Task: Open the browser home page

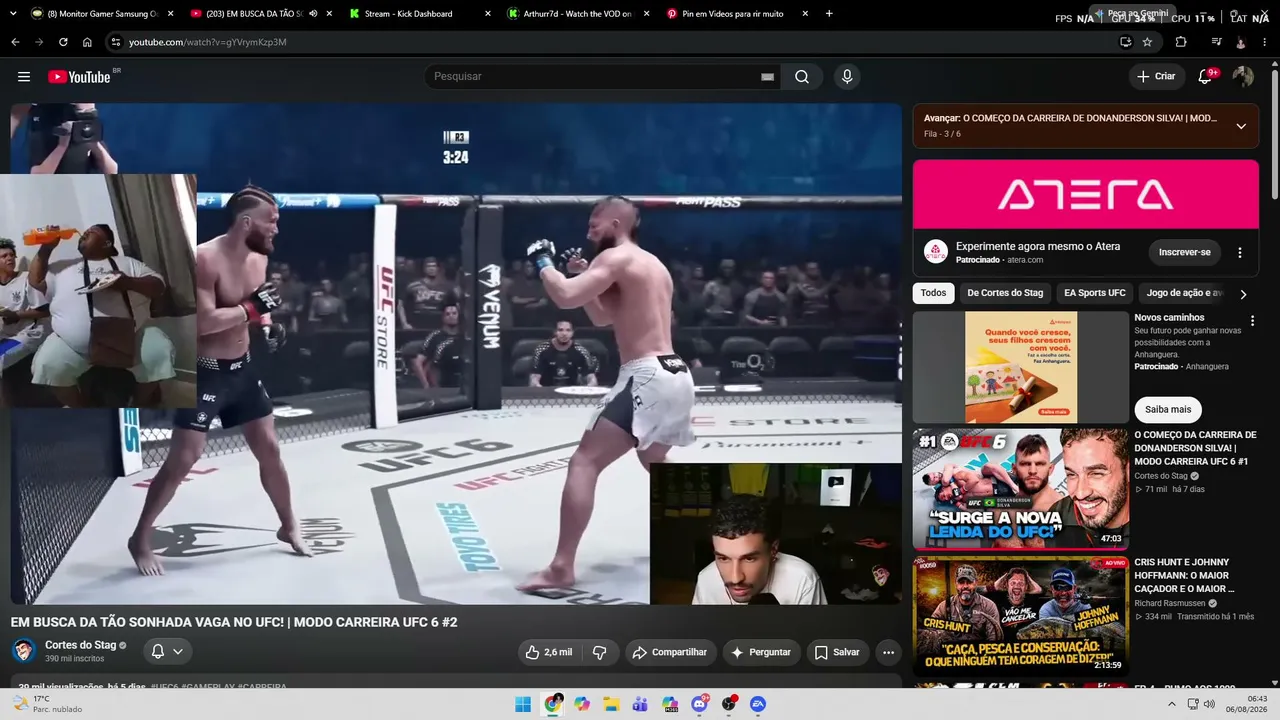Action: [87, 42]
